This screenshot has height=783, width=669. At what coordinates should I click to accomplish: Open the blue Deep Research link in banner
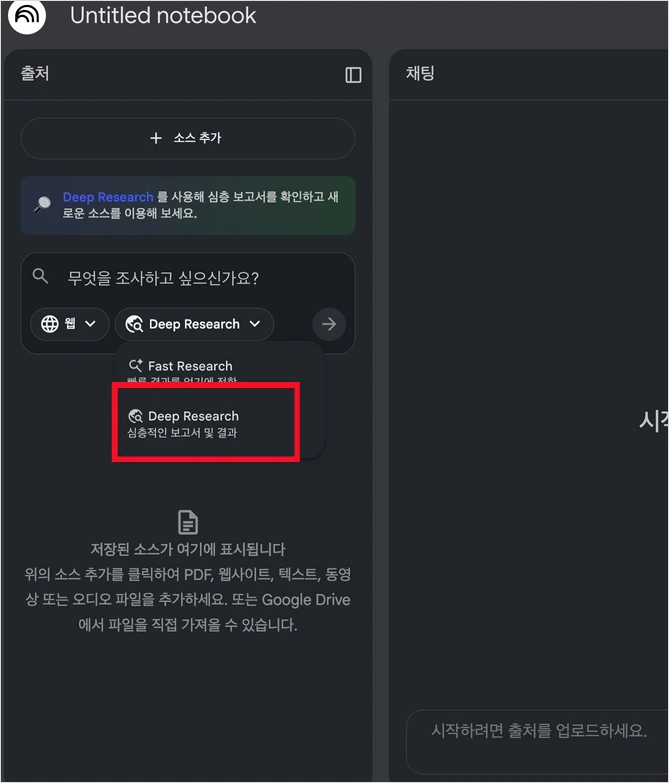pos(108,197)
